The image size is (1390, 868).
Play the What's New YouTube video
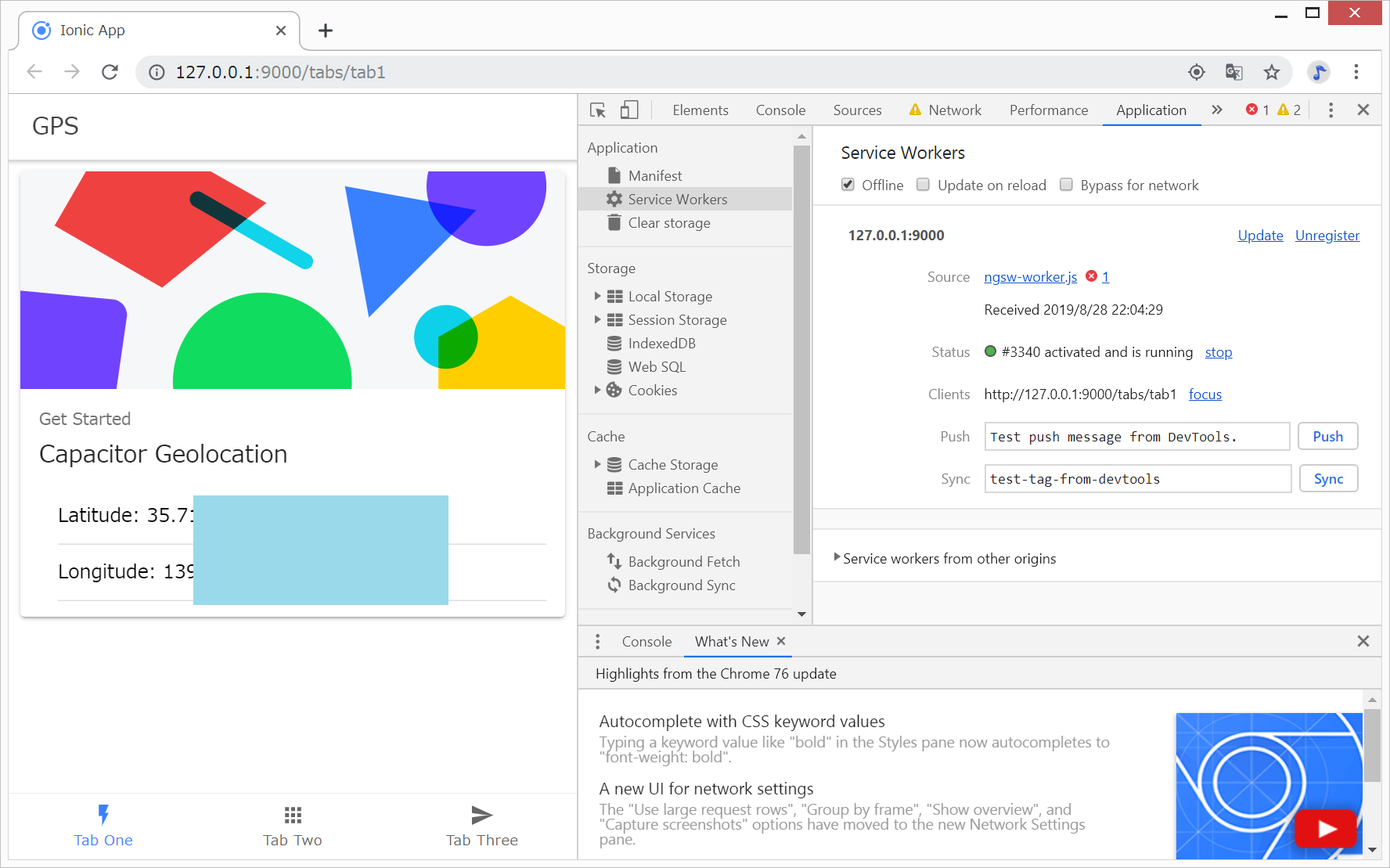[x=1325, y=828]
